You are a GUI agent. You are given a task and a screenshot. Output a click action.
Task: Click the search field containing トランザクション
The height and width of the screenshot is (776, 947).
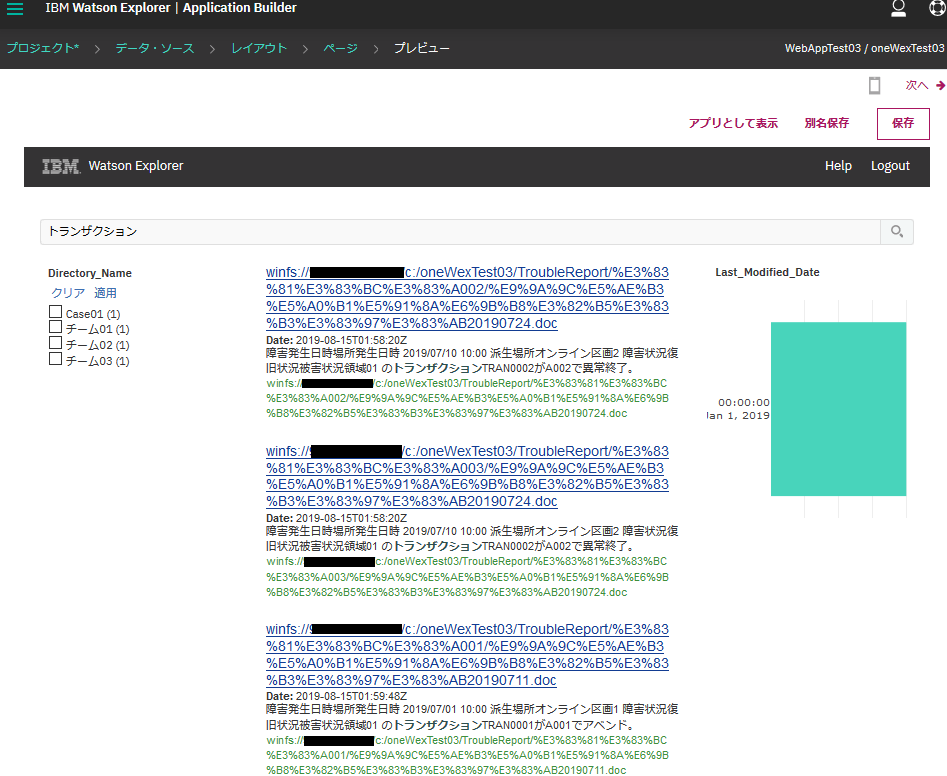pos(460,232)
